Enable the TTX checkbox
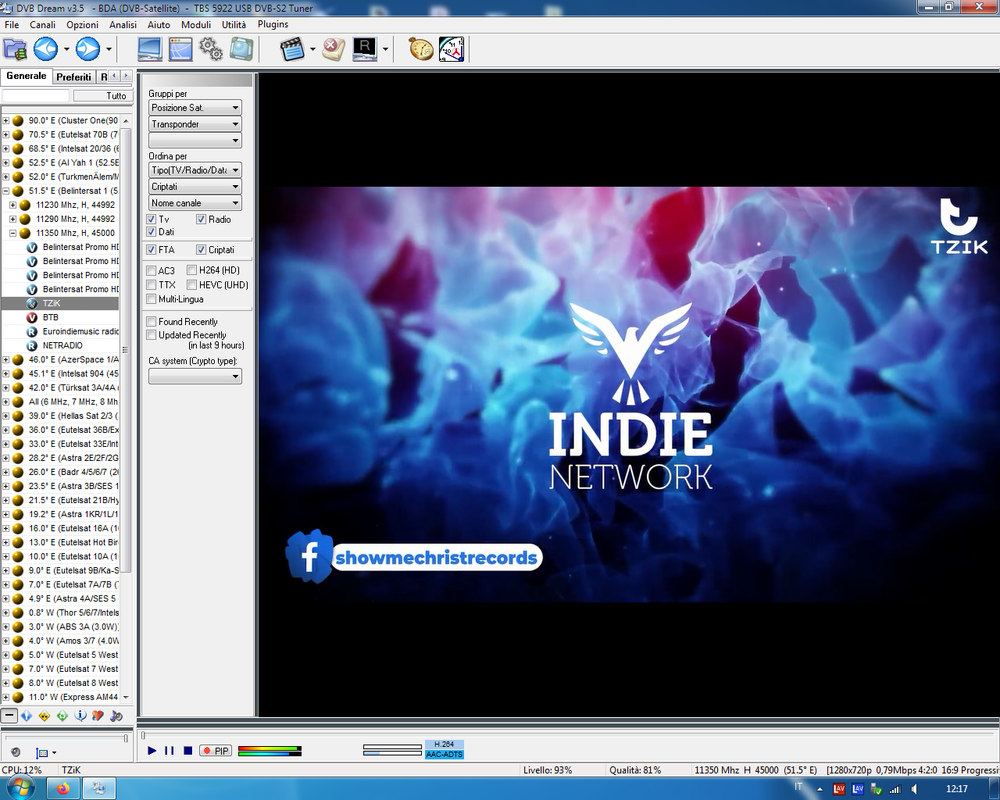This screenshot has width=1000, height=800. [151, 285]
